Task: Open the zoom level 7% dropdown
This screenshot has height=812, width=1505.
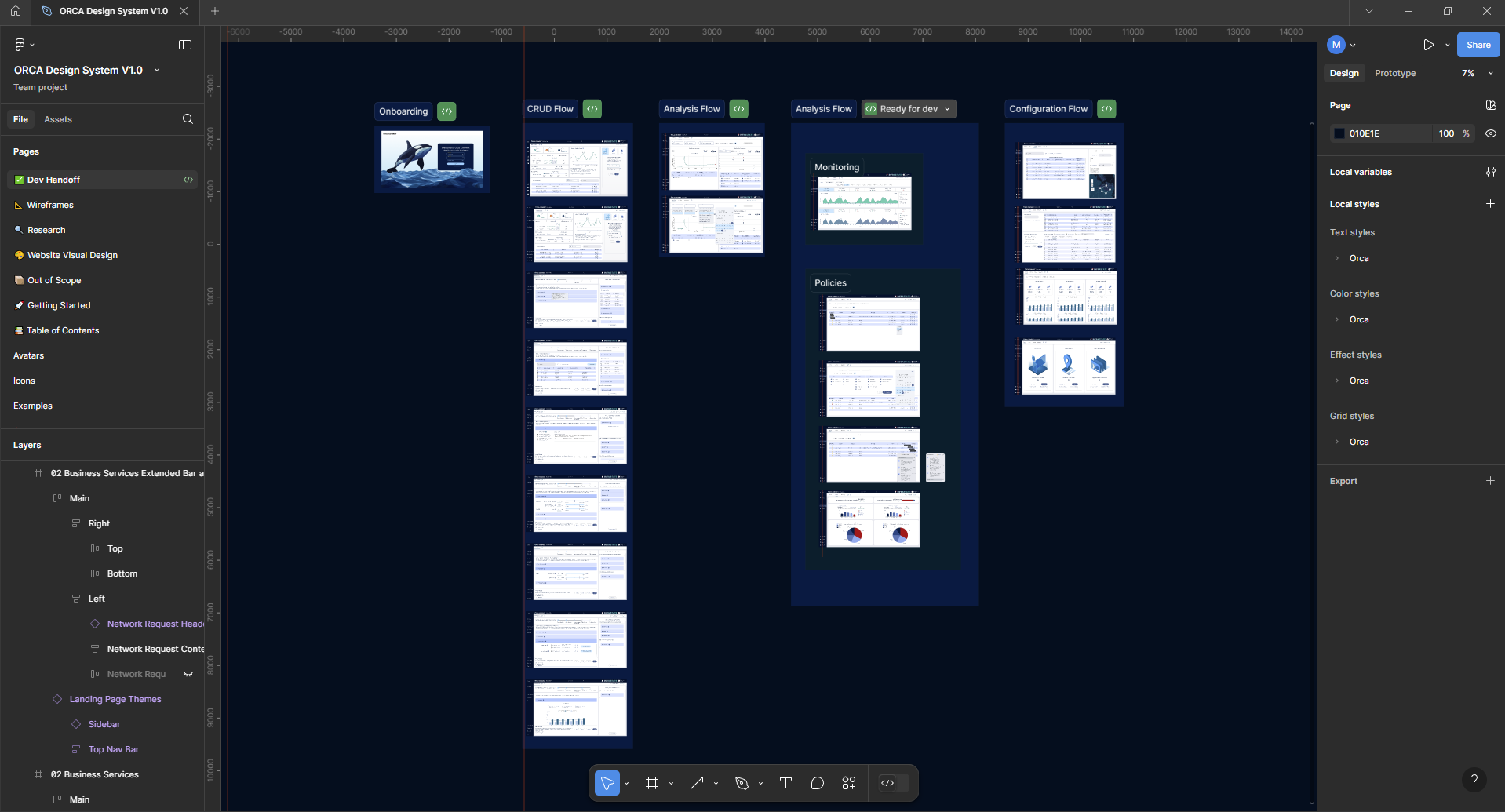Action: coord(1477,73)
